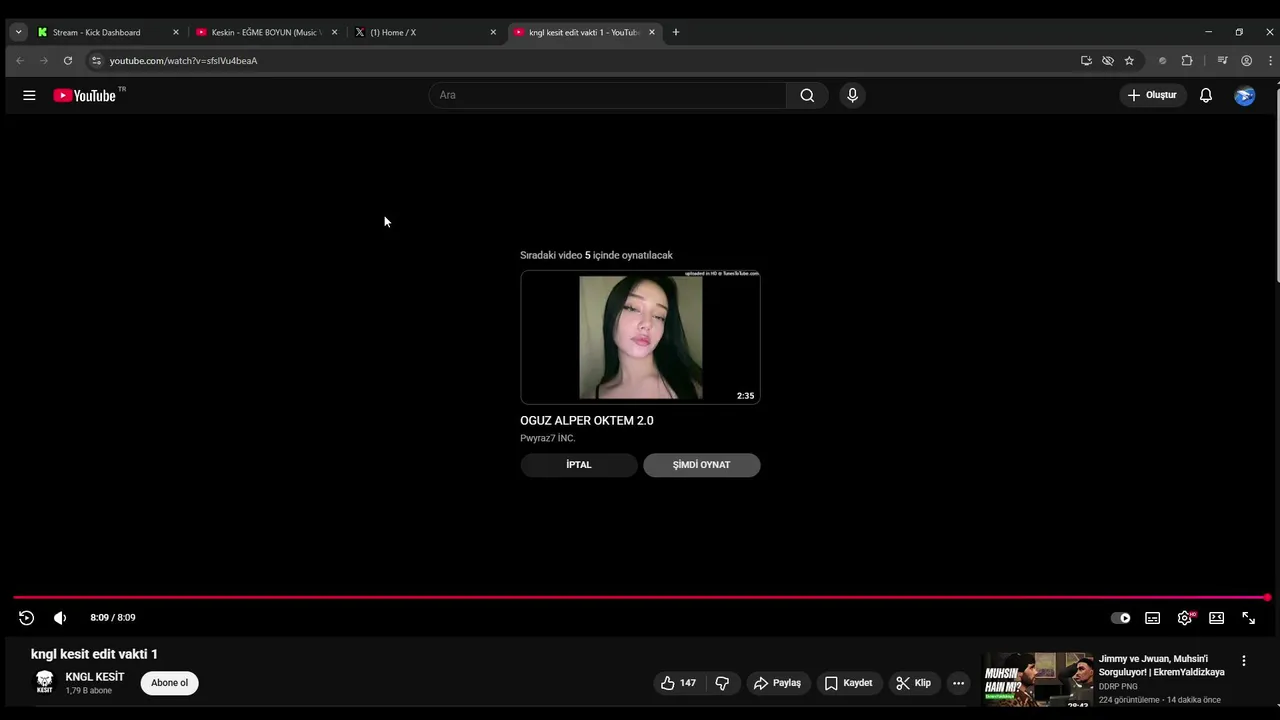Click the DDRP PNG channel name
The height and width of the screenshot is (720, 1280).
(x=1118, y=687)
